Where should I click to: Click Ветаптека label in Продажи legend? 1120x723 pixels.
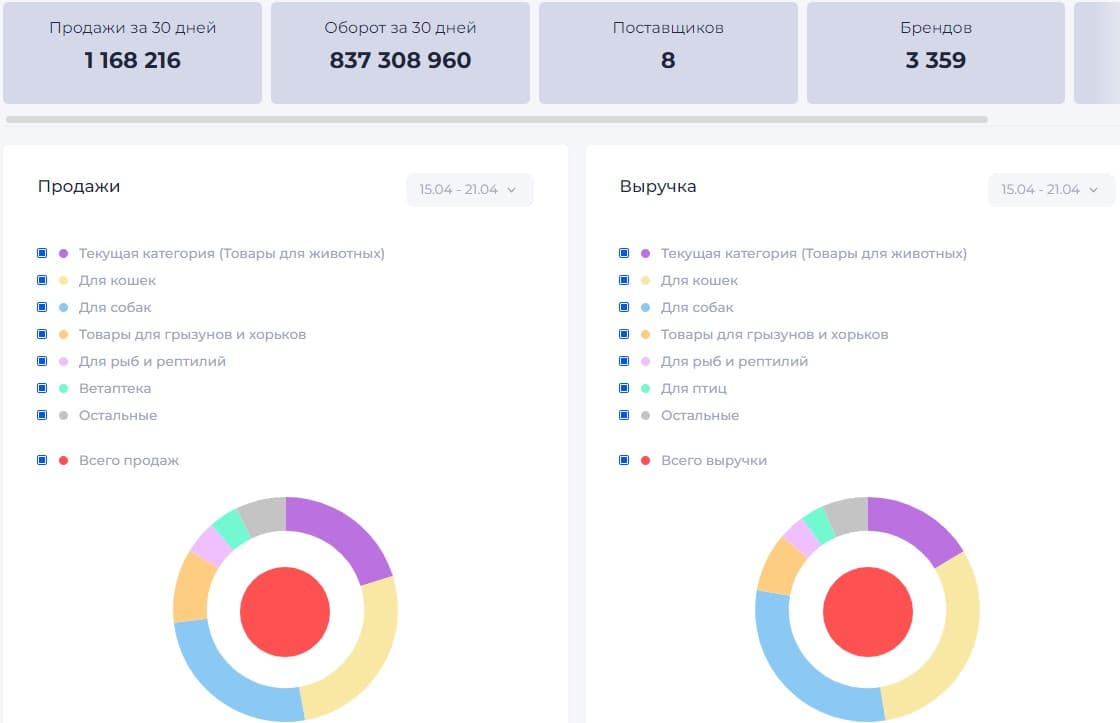pos(115,389)
